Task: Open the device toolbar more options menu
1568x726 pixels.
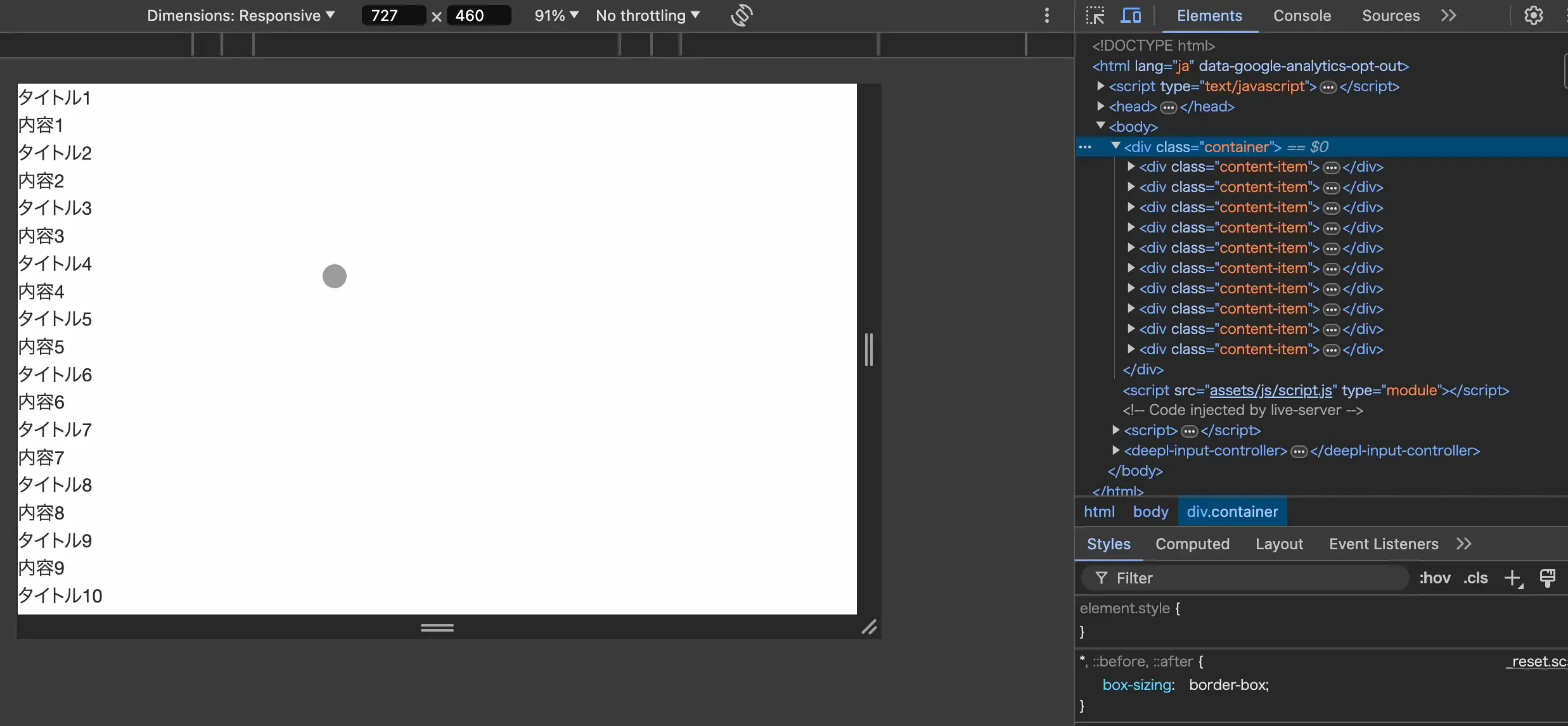Action: pos(1047,15)
